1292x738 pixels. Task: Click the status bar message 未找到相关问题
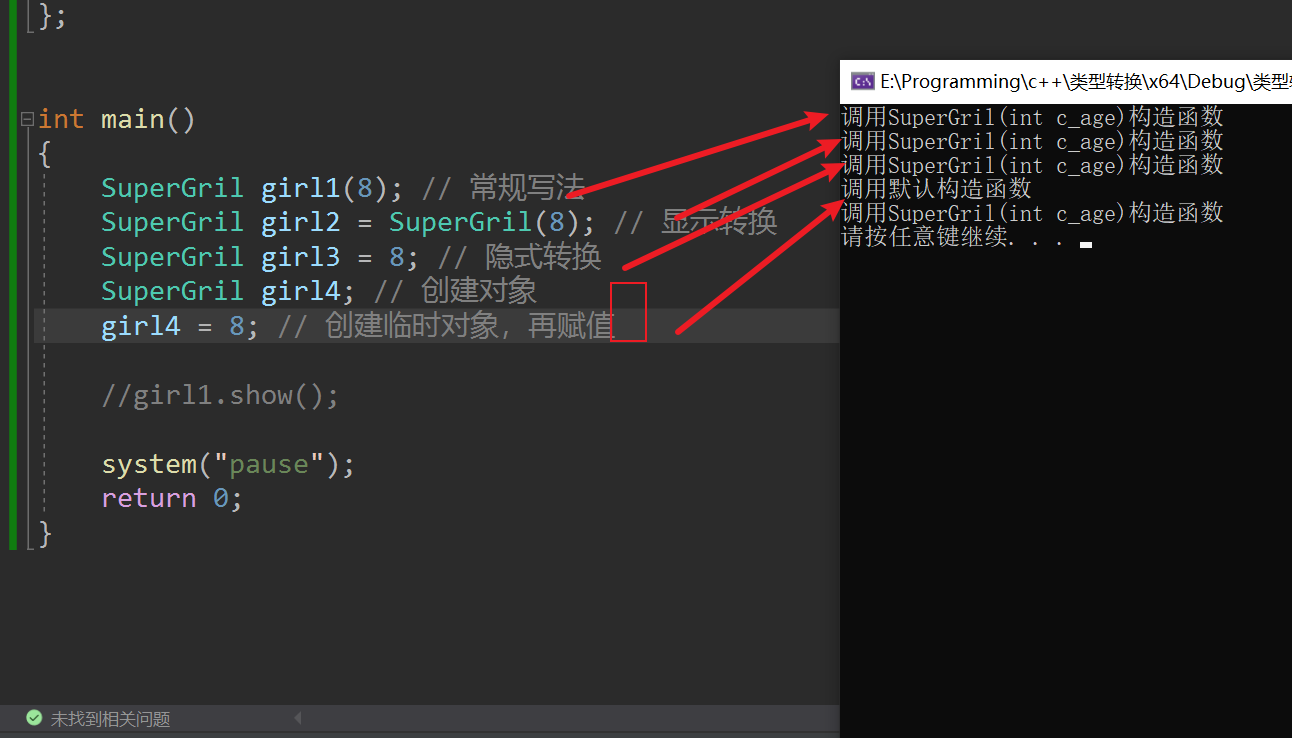pyautogui.click(x=110, y=718)
